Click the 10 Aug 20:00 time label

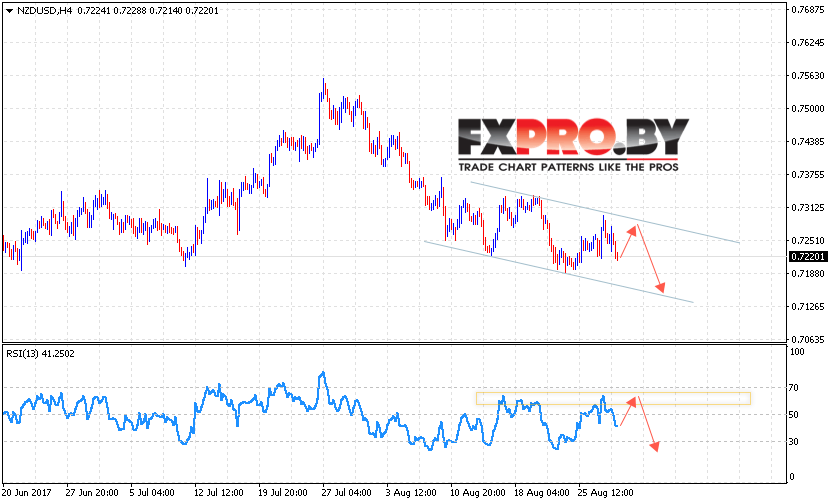pos(478,493)
